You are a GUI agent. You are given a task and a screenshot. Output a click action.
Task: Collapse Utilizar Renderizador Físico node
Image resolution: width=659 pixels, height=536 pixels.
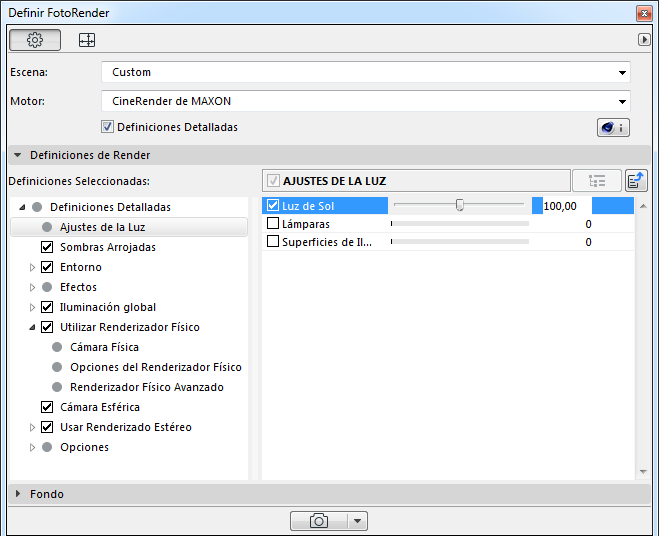(32, 327)
